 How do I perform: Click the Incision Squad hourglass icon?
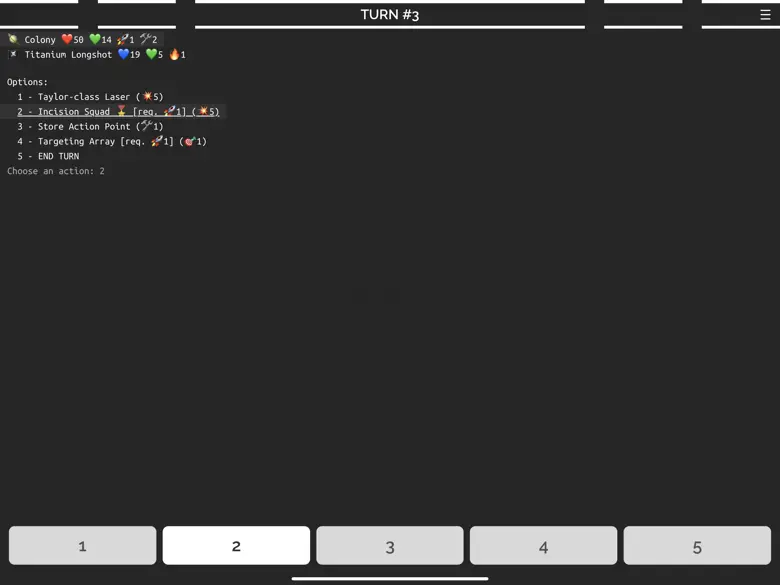(x=121, y=111)
